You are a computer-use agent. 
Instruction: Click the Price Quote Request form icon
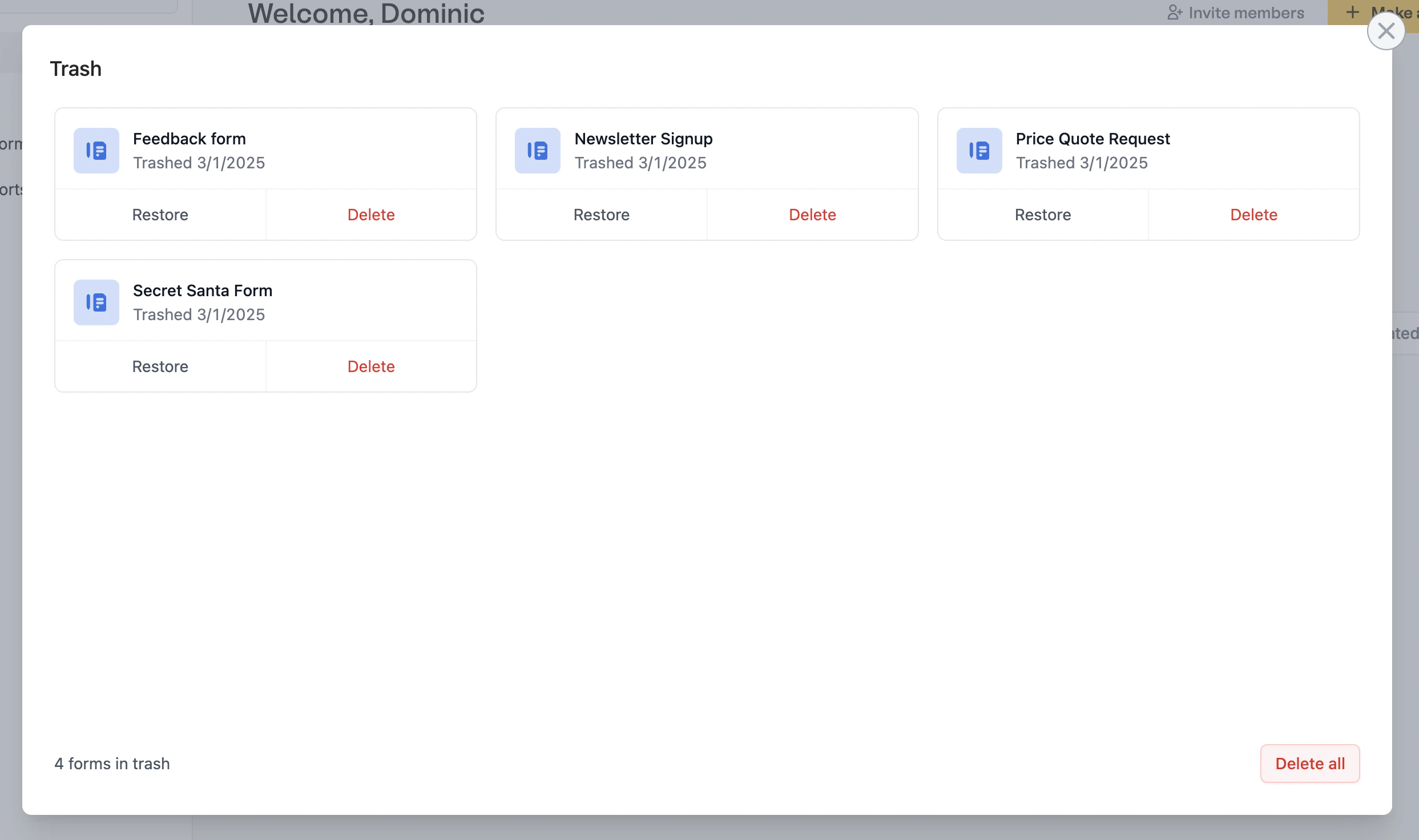(x=979, y=151)
